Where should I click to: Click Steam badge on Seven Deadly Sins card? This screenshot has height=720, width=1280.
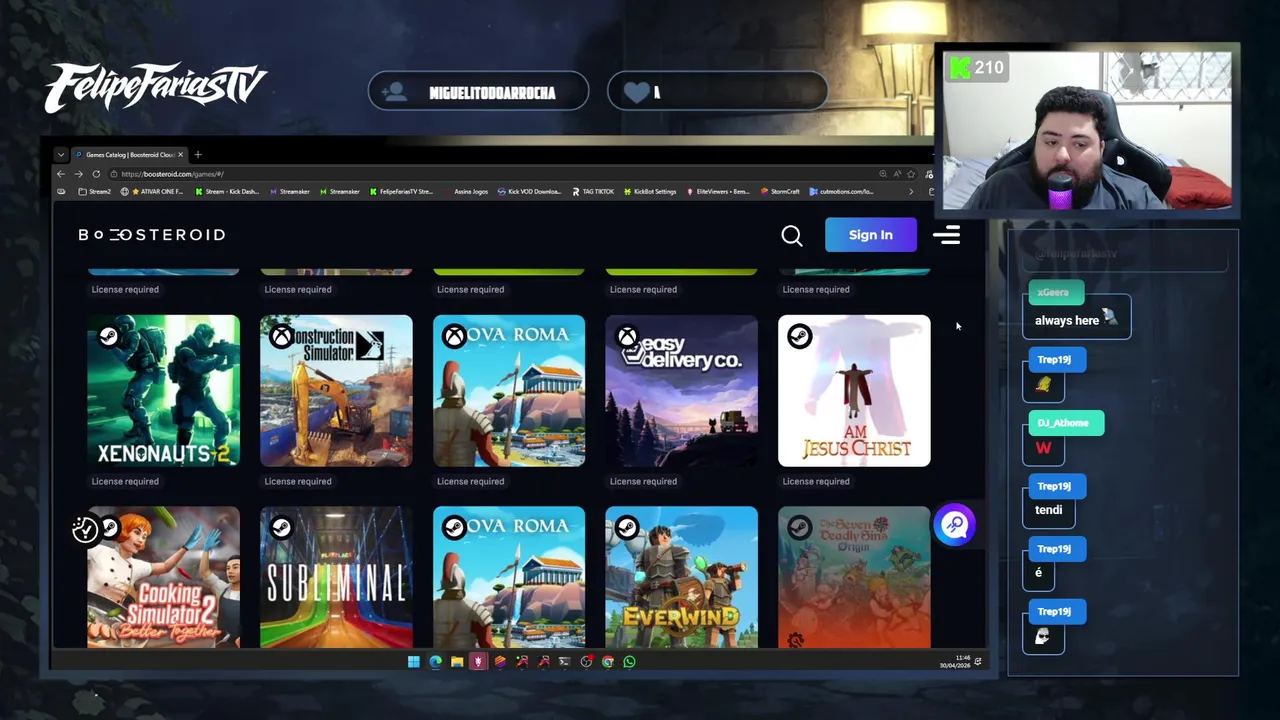click(799, 527)
